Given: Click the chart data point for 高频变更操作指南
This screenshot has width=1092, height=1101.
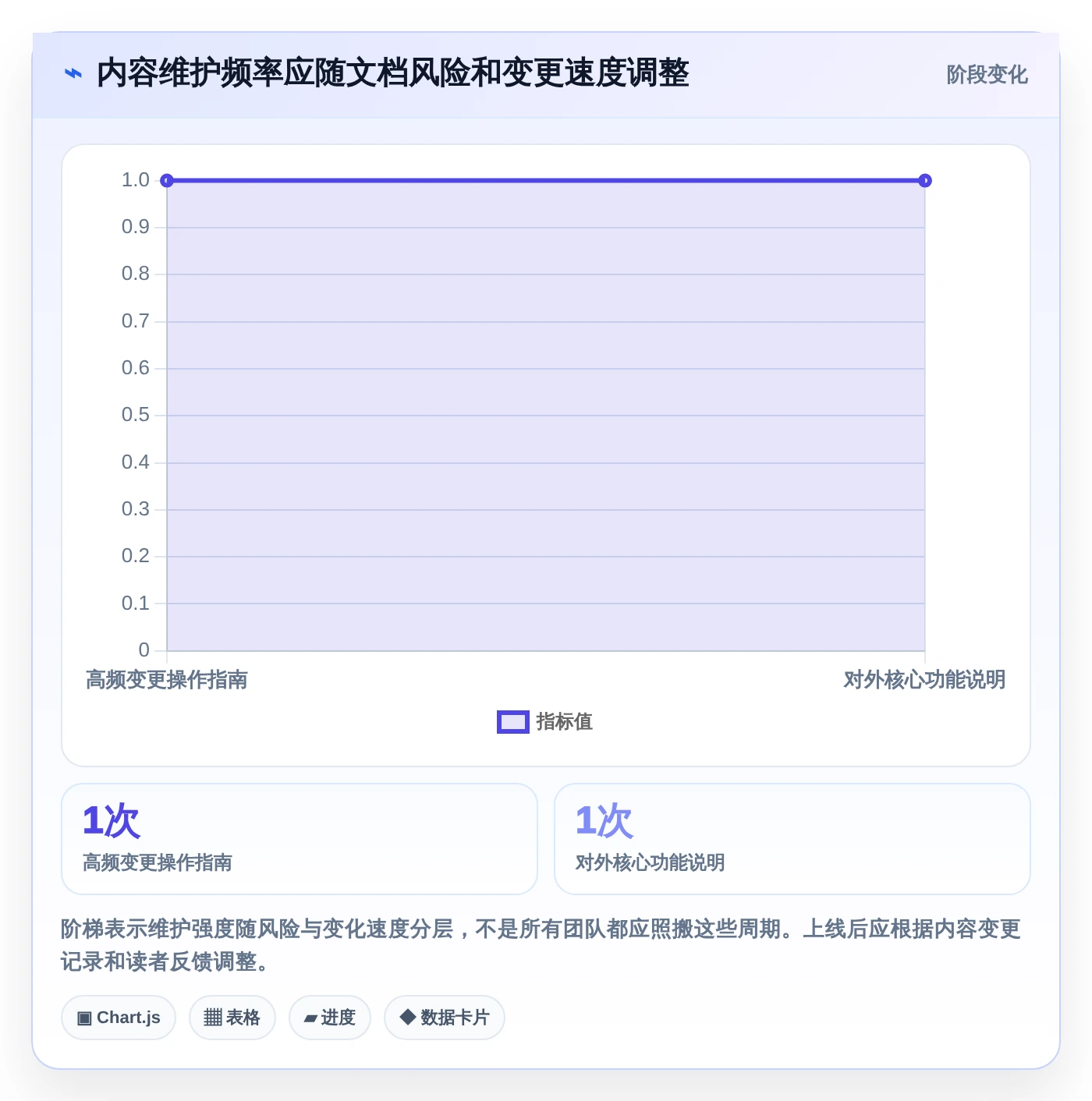Looking at the screenshot, I should tap(167, 181).
